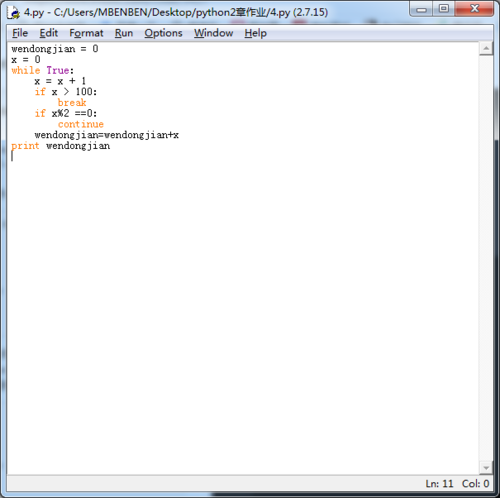
Task: Click the 'while' keyword
Action: [26, 70]
